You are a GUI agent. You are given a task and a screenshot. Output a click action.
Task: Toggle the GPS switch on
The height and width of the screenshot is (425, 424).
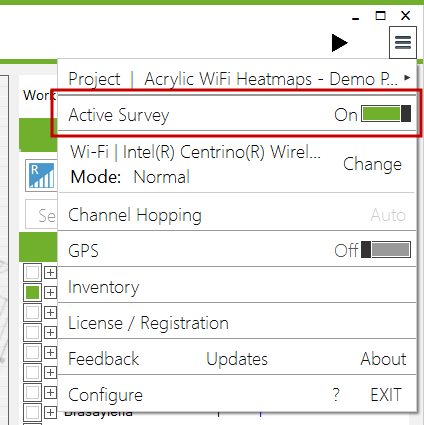point(386,250)
